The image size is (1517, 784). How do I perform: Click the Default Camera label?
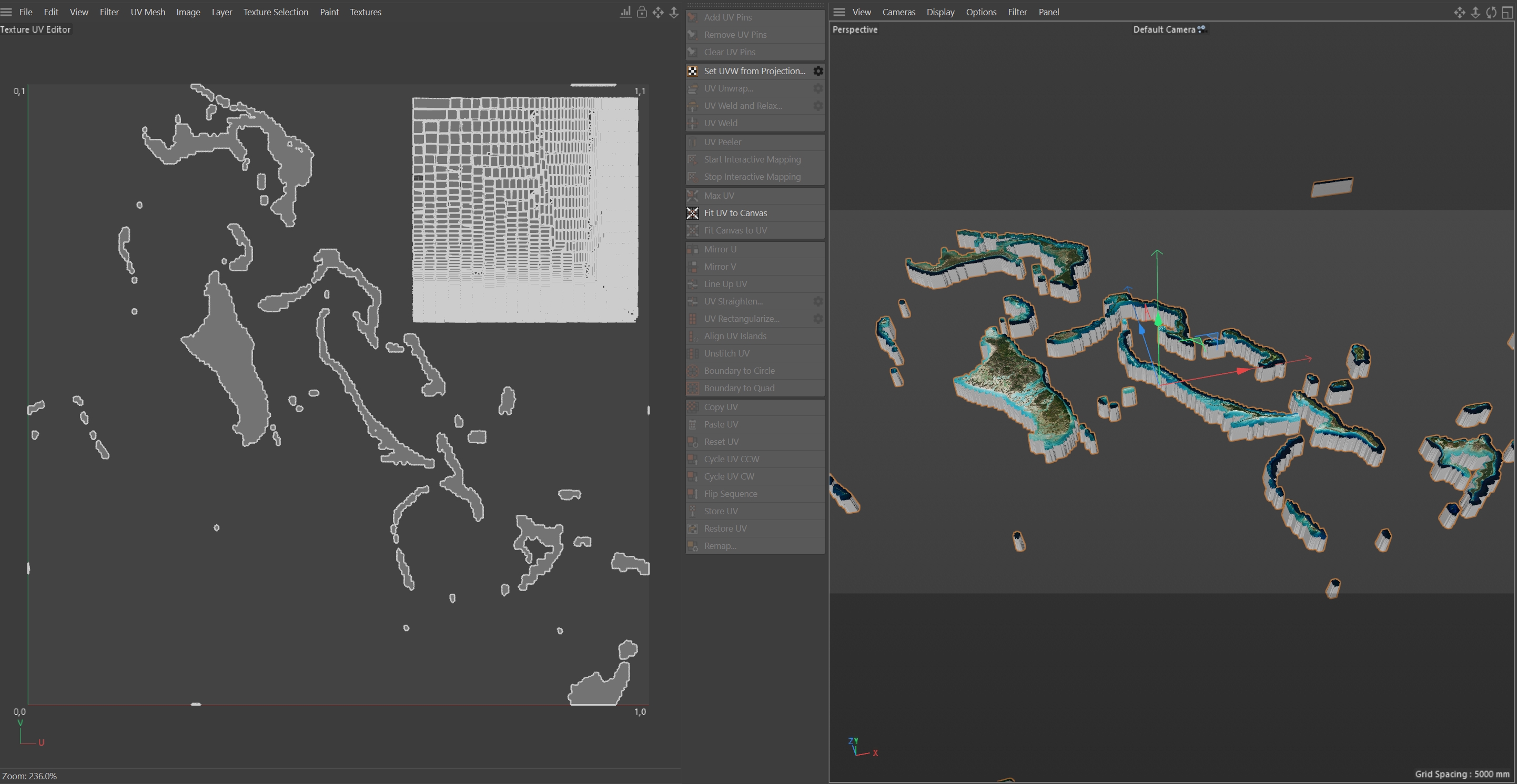click(x=1164, y=29)
